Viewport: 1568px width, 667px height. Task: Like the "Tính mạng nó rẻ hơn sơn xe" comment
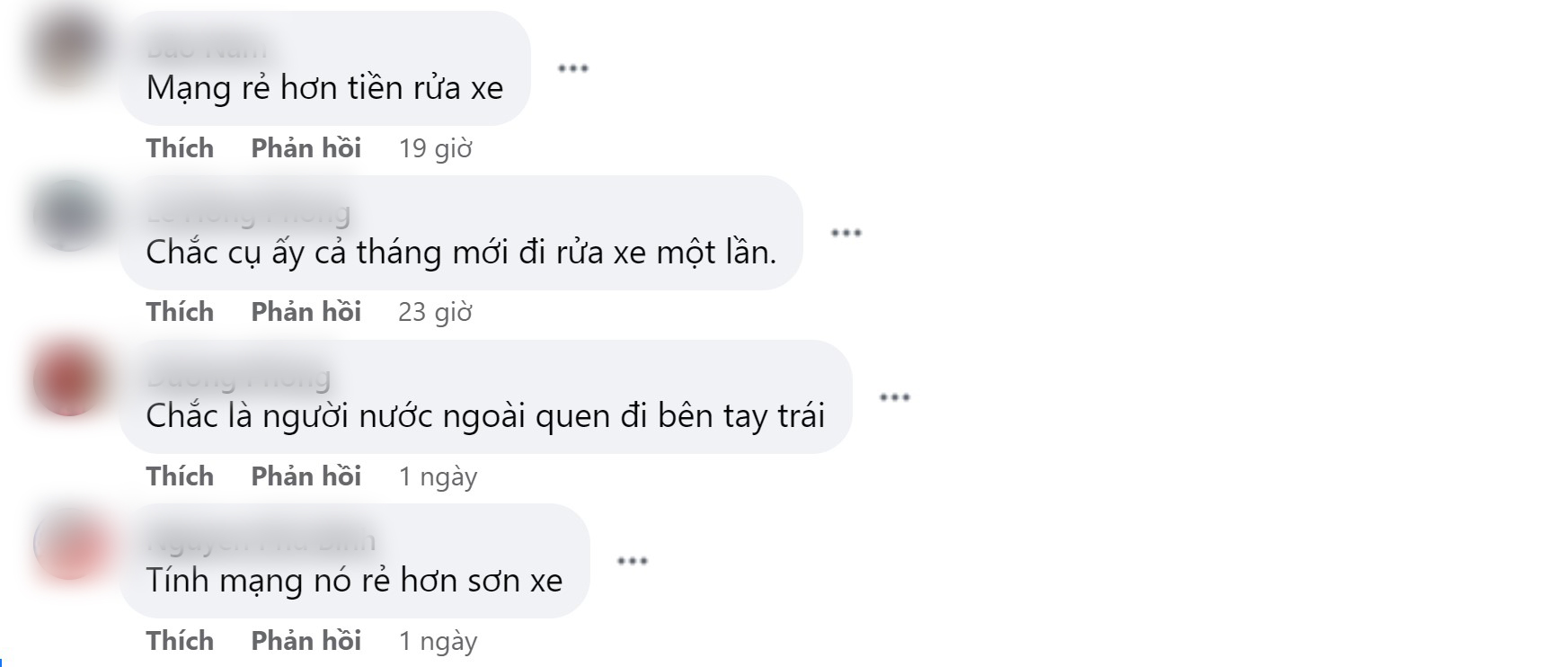pos(180,641)
